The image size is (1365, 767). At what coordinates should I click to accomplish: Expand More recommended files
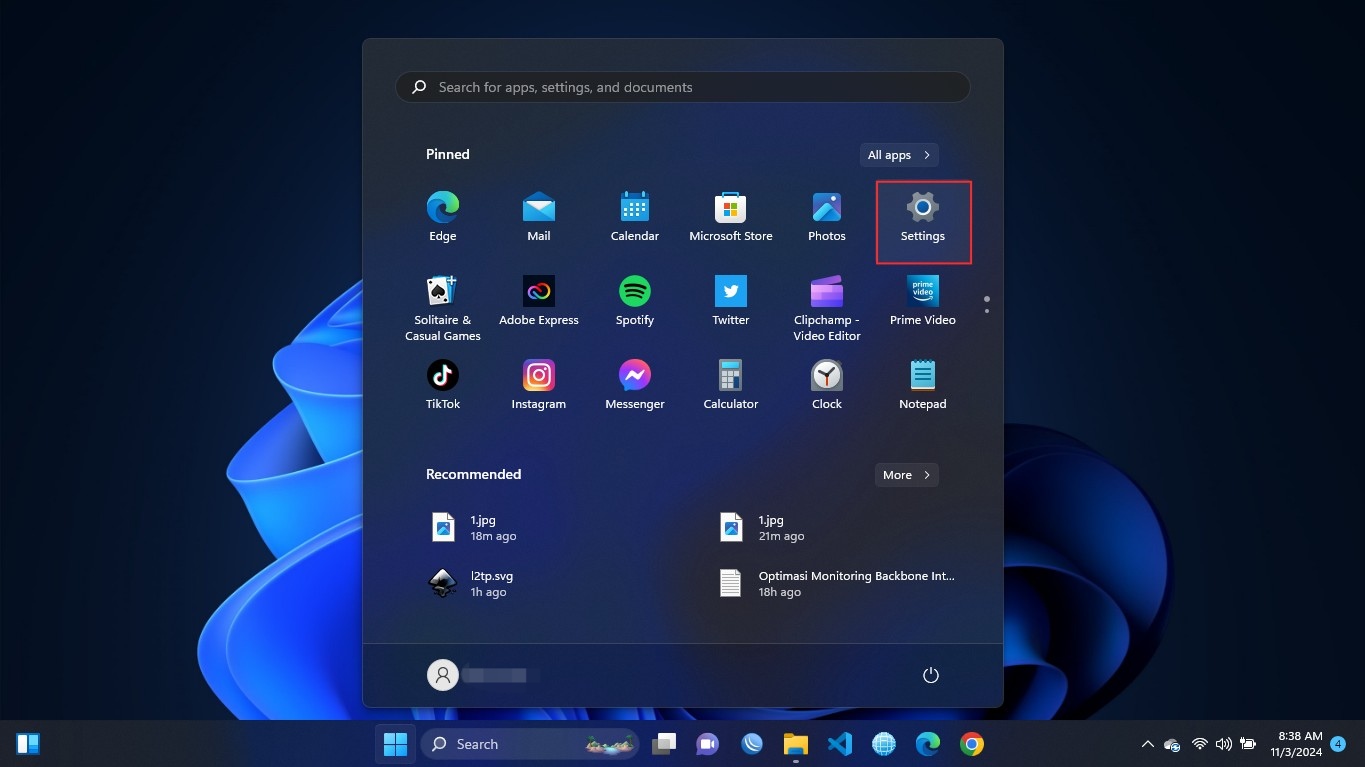pos(906,475)
